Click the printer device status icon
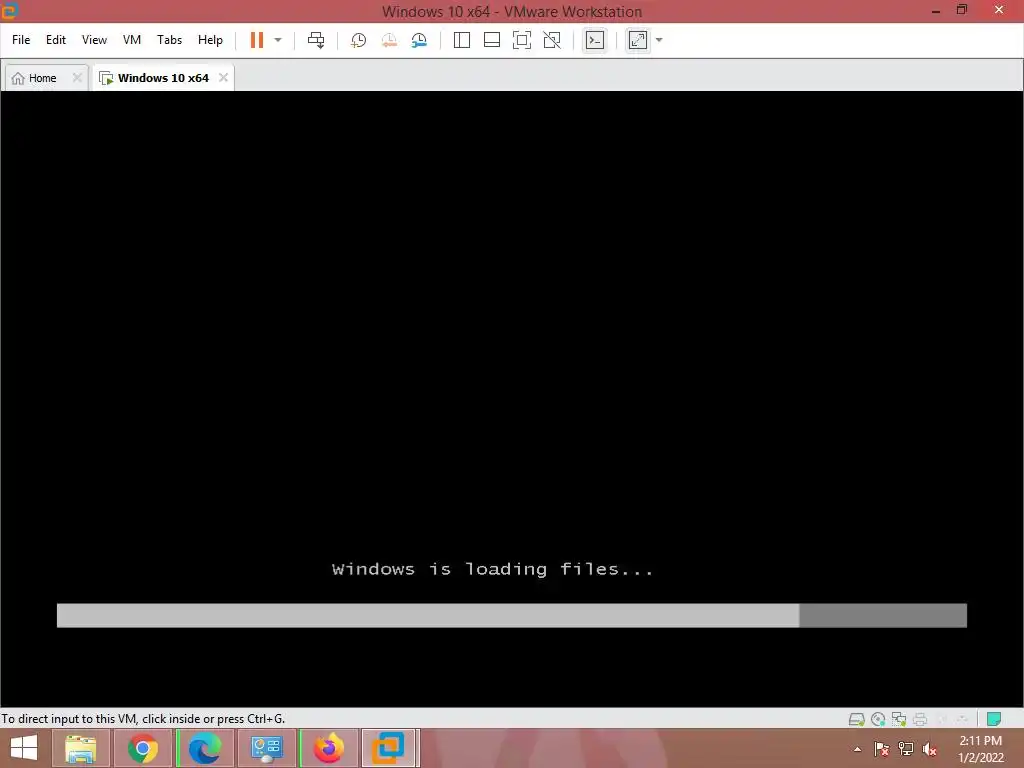1024x768 pixels. 920,719
